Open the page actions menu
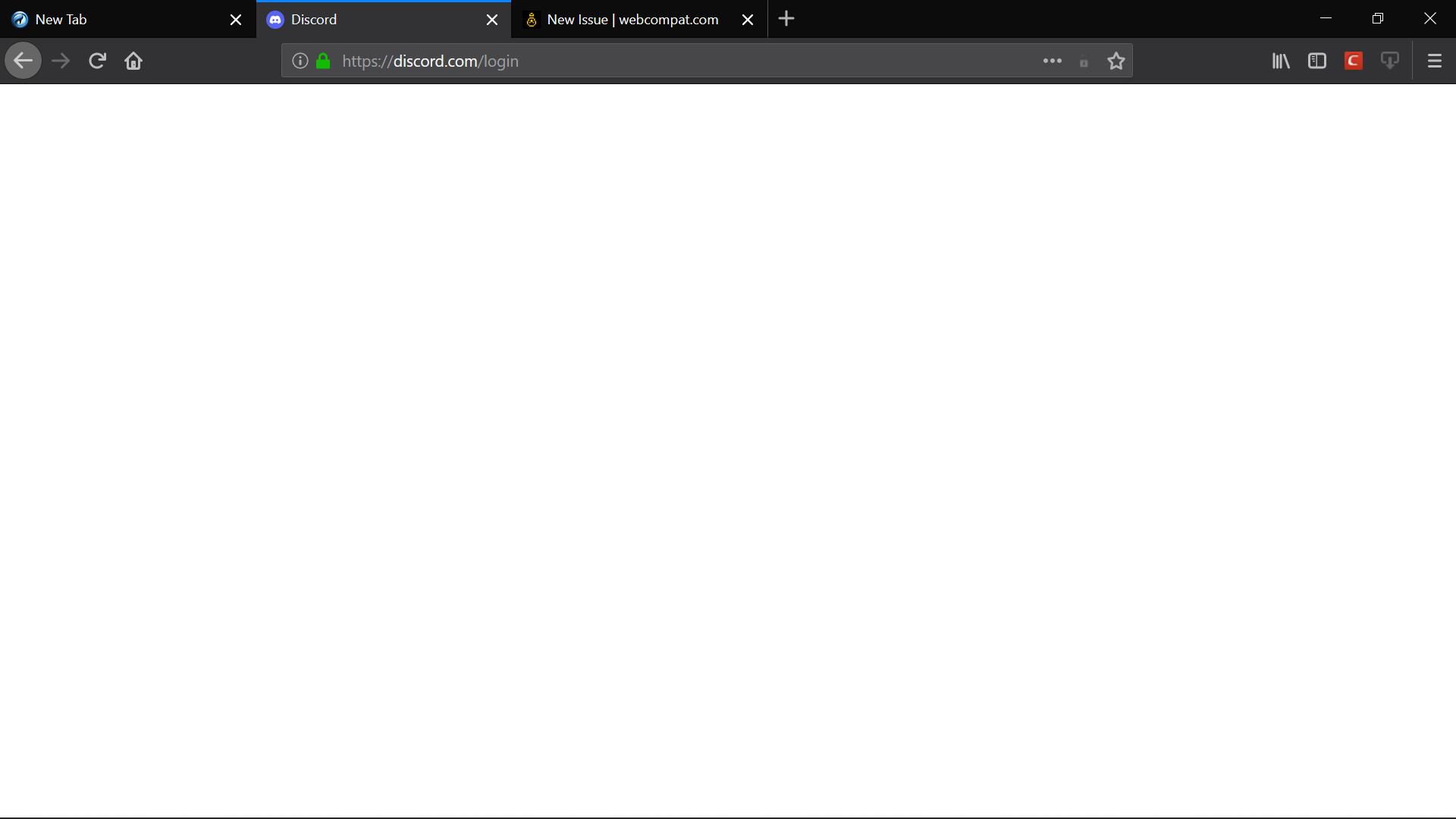 pyautogui.click(x=1053, y=61)
